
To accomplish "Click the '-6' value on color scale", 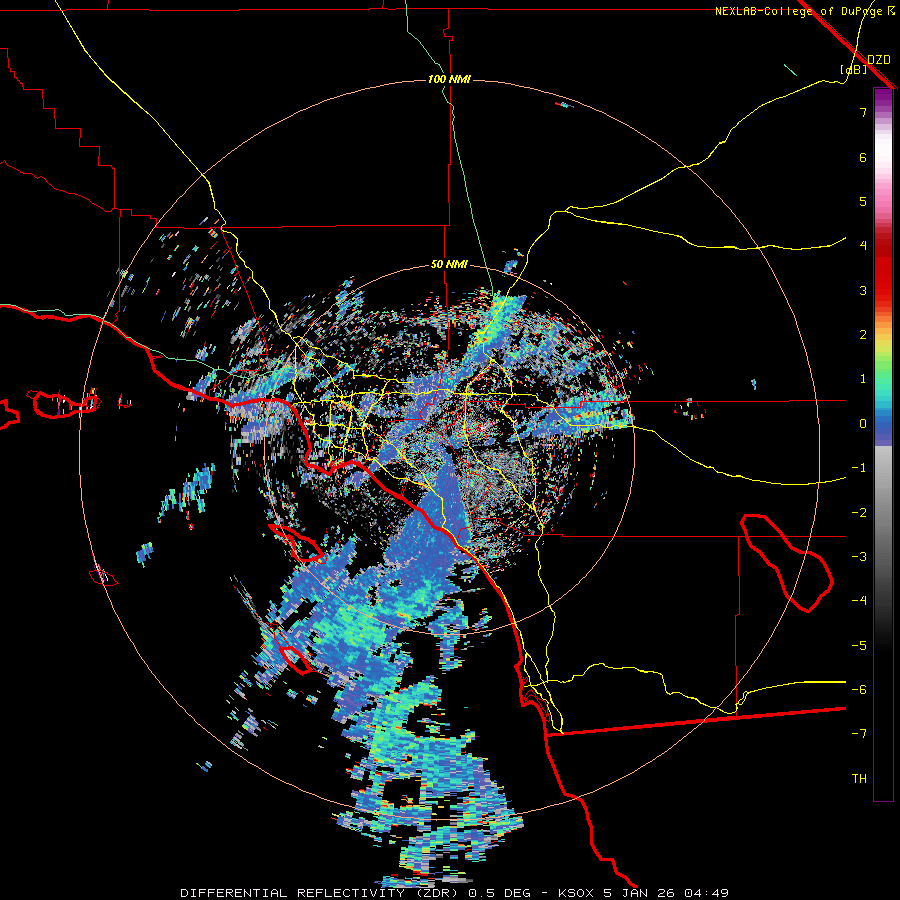I will pos(859,690).
